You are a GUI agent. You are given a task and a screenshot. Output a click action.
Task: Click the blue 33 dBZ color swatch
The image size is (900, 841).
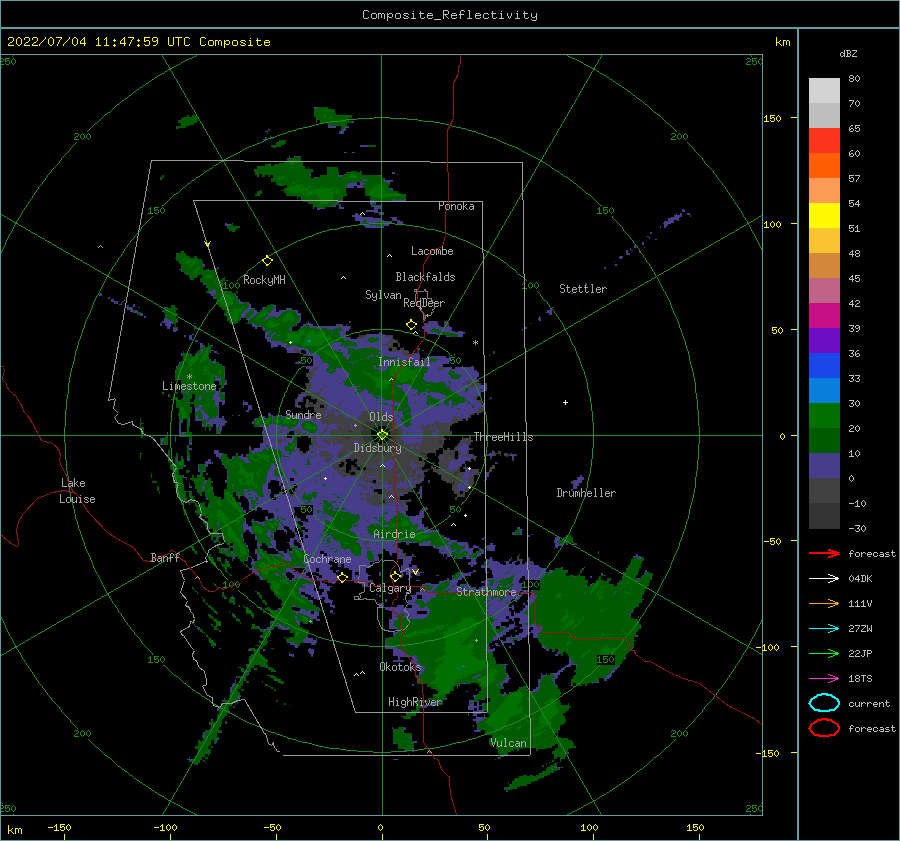[824, 365]
